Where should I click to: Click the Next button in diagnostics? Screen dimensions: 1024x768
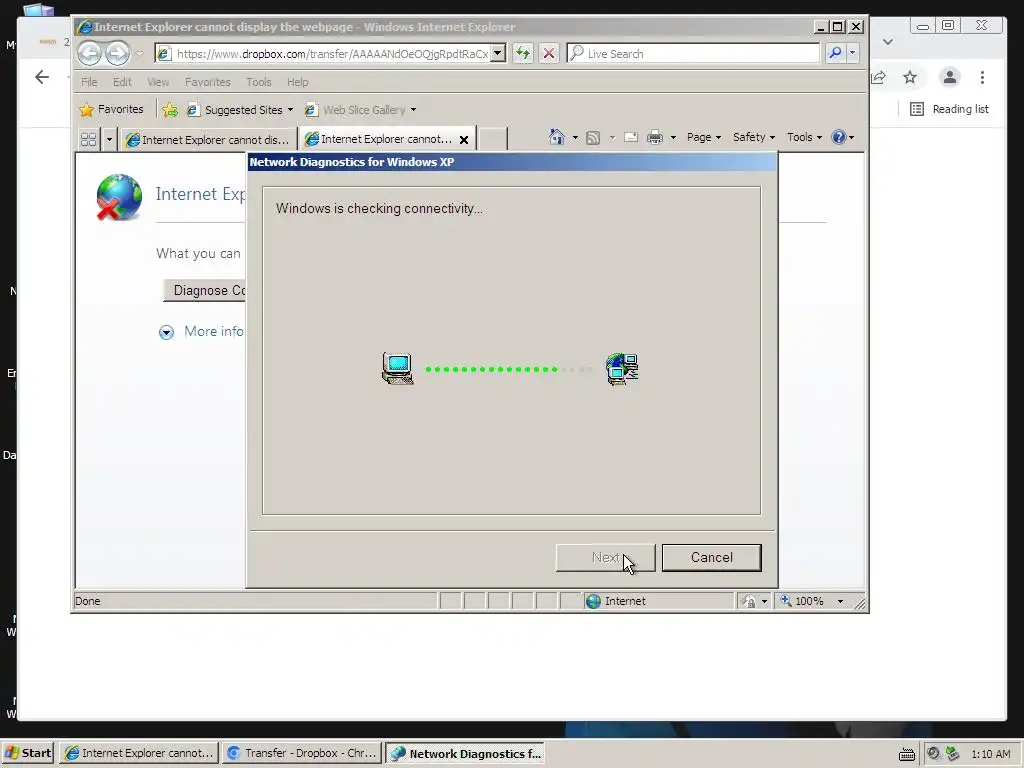tap(605, 558)
